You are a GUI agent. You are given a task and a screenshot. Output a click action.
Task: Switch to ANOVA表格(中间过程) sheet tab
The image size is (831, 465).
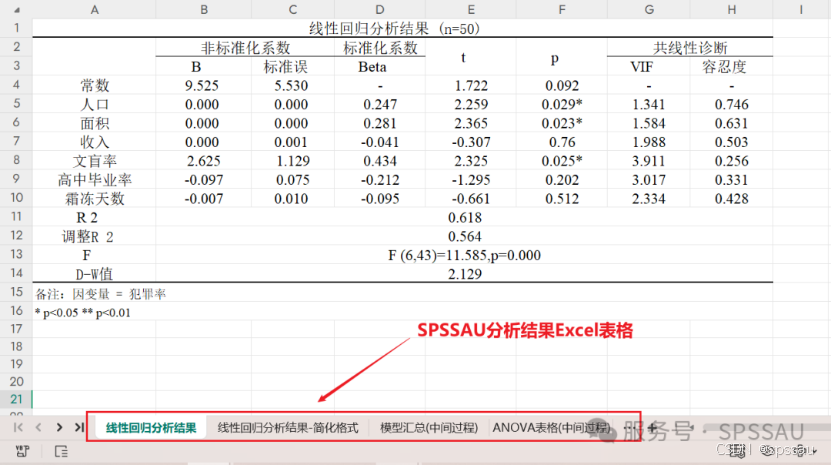(x=551, y=427)
